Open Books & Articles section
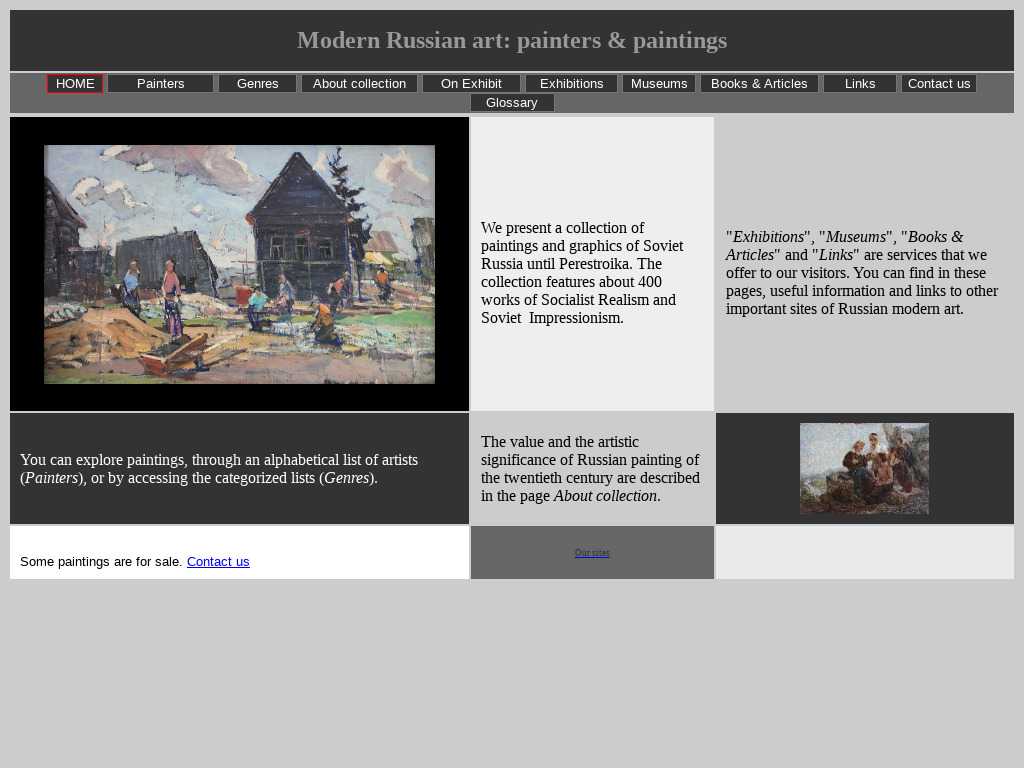This screenshot has width=1024, height=768. pos(759,84)
